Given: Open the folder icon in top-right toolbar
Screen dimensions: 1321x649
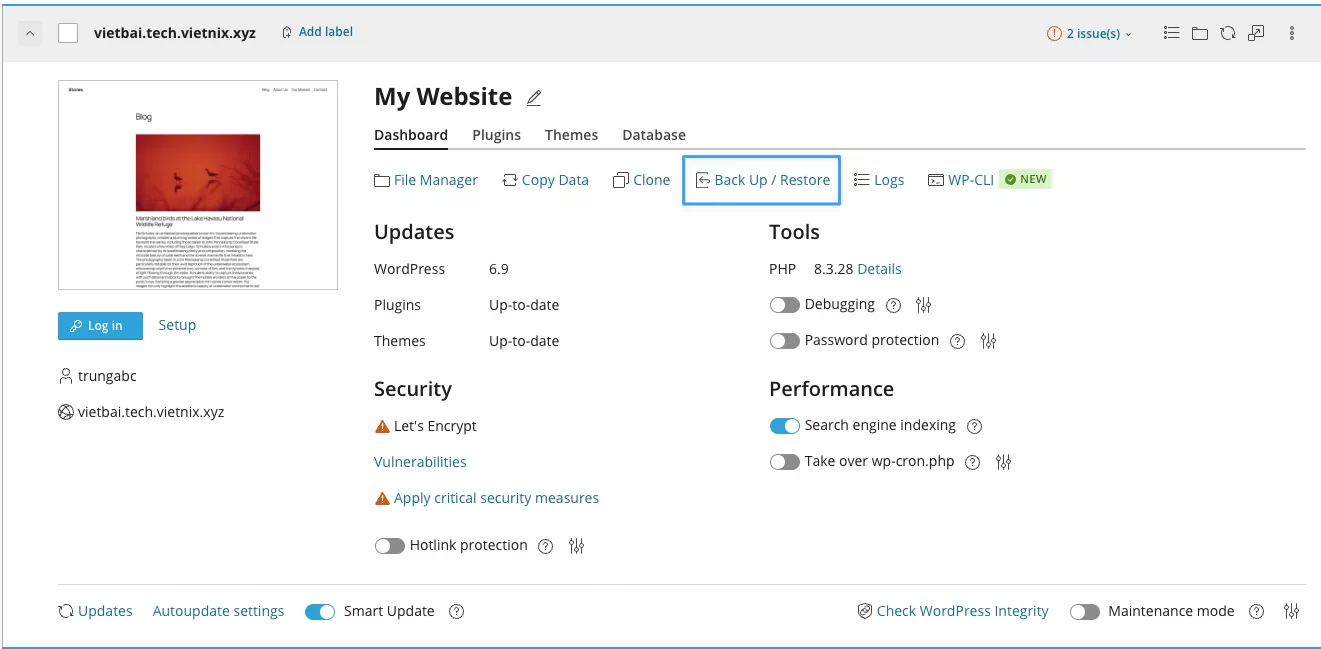Looking at the screenshot, I should coord(1200,33).
